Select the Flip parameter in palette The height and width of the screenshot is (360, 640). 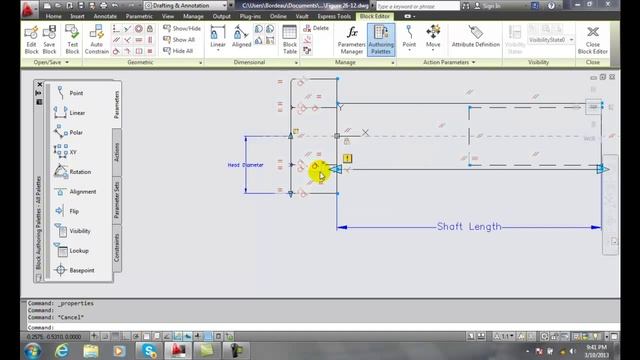[67, 211]
